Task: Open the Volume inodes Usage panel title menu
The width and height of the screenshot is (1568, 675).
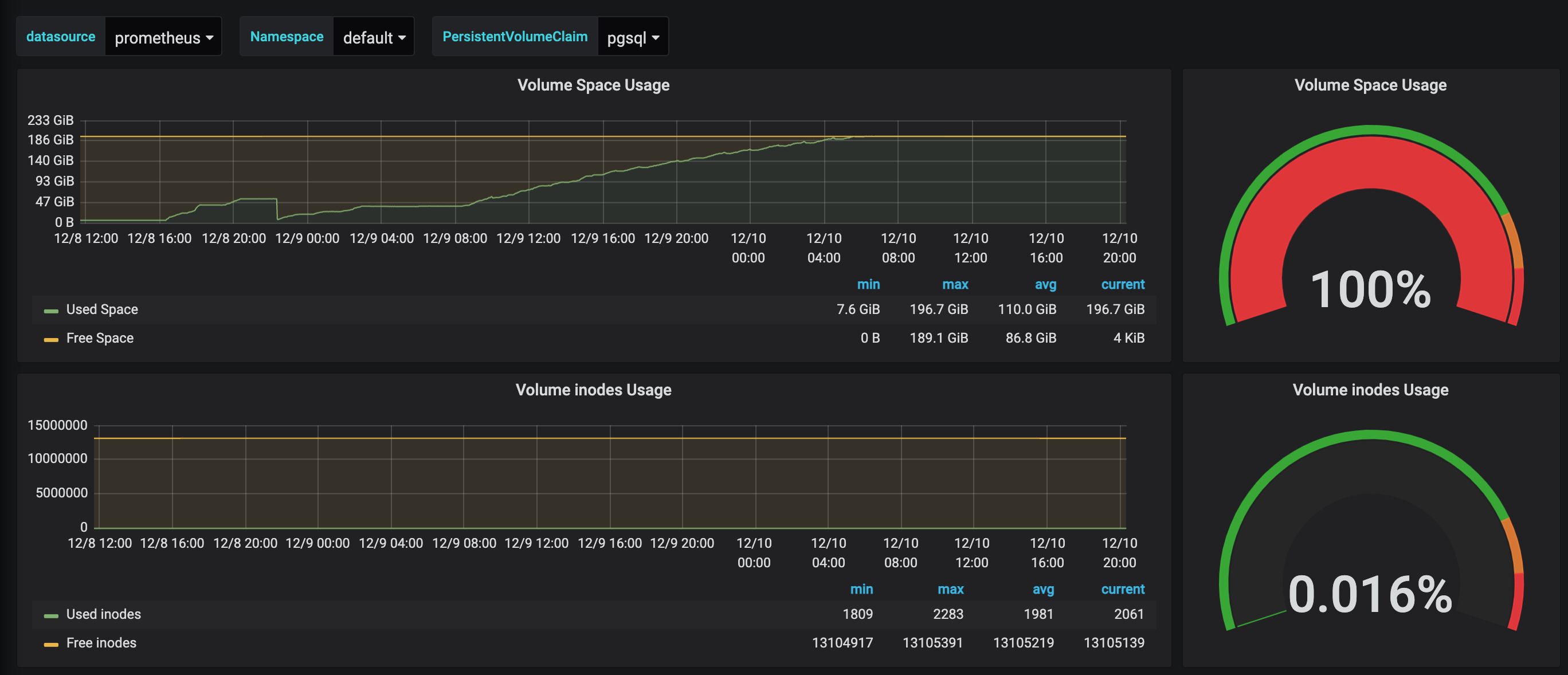Action: pyautogui.click(x=594, y=390)
